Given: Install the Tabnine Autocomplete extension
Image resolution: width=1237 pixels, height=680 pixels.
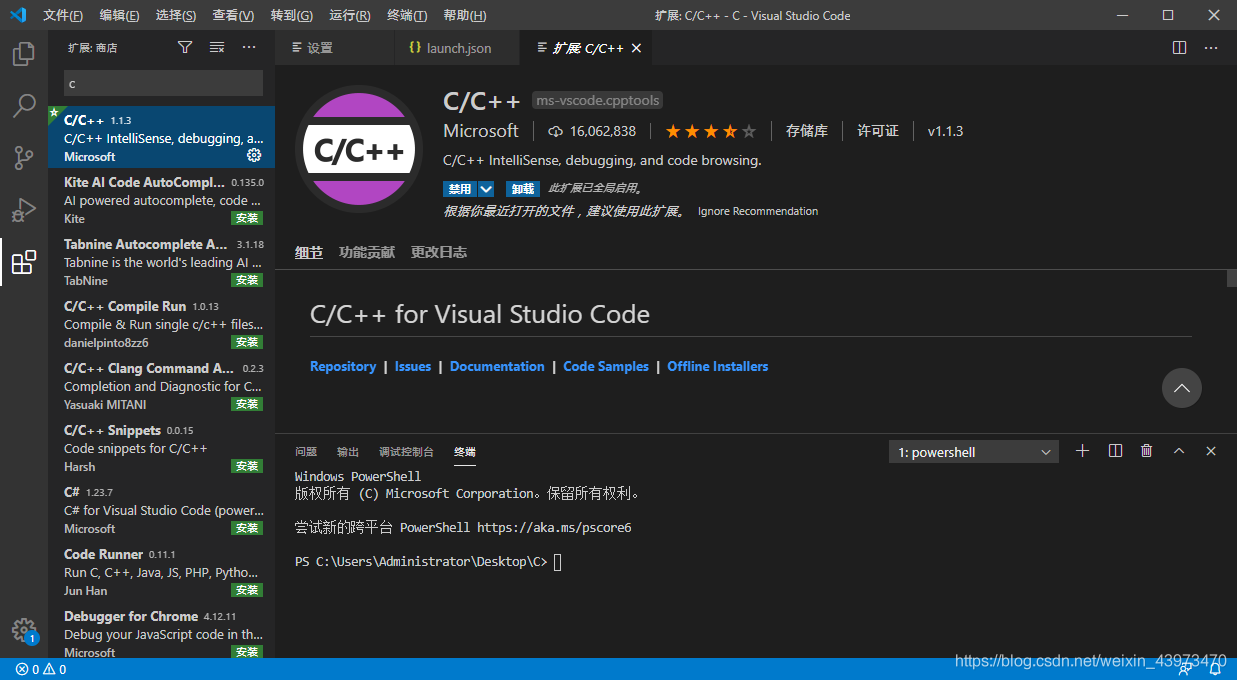Looking at the screenshot, I should (247, 280).
